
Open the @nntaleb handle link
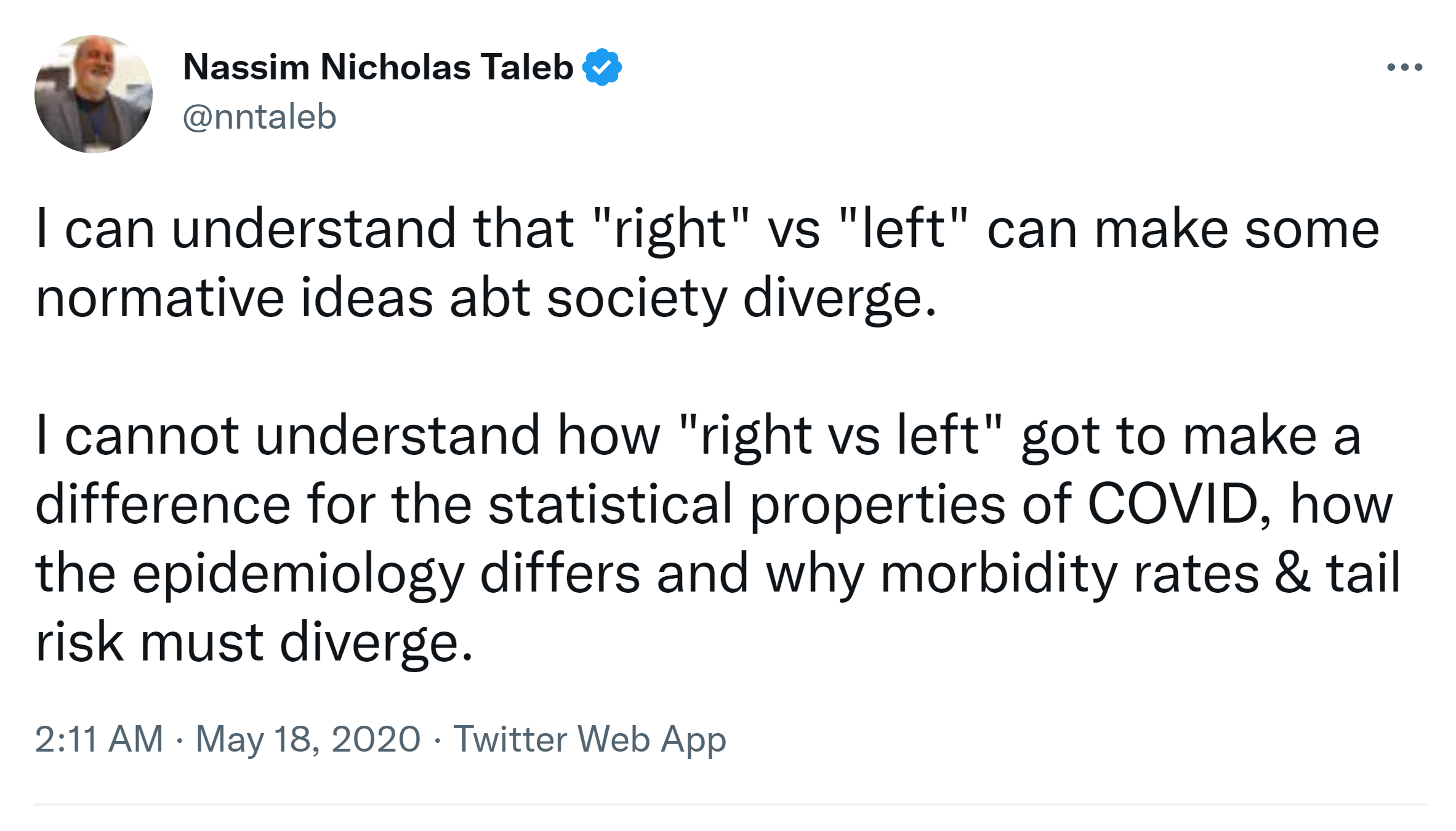tap(259, 117)
